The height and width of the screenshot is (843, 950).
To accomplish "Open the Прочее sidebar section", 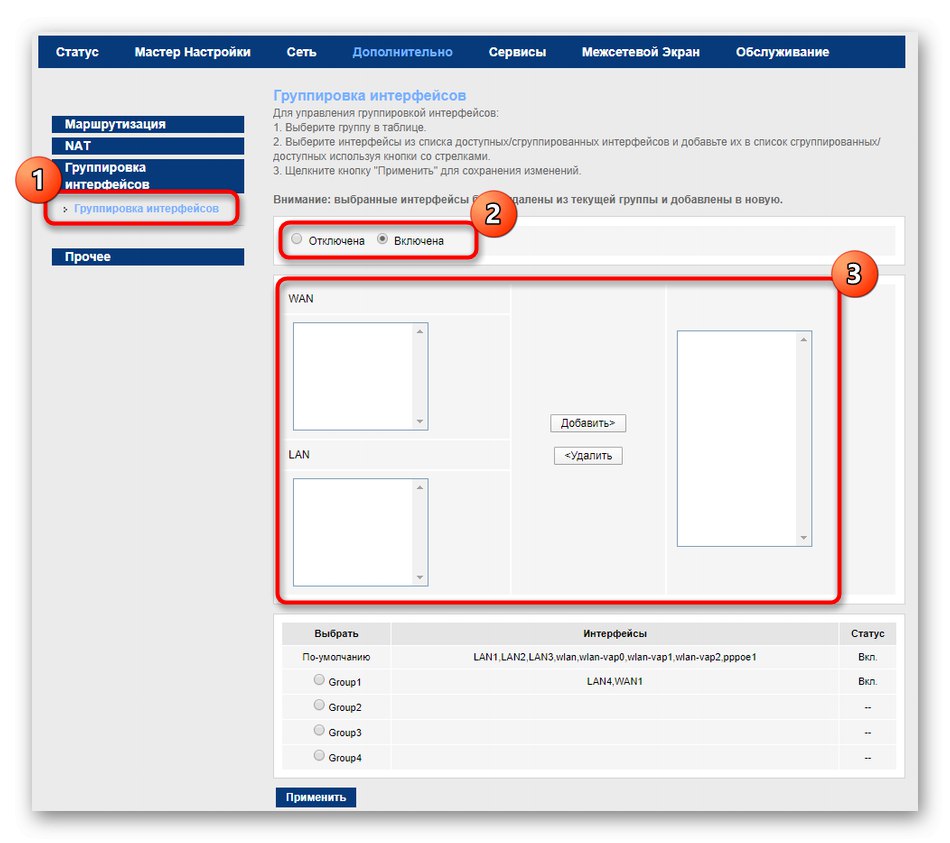I will click(x=148, y=257).
